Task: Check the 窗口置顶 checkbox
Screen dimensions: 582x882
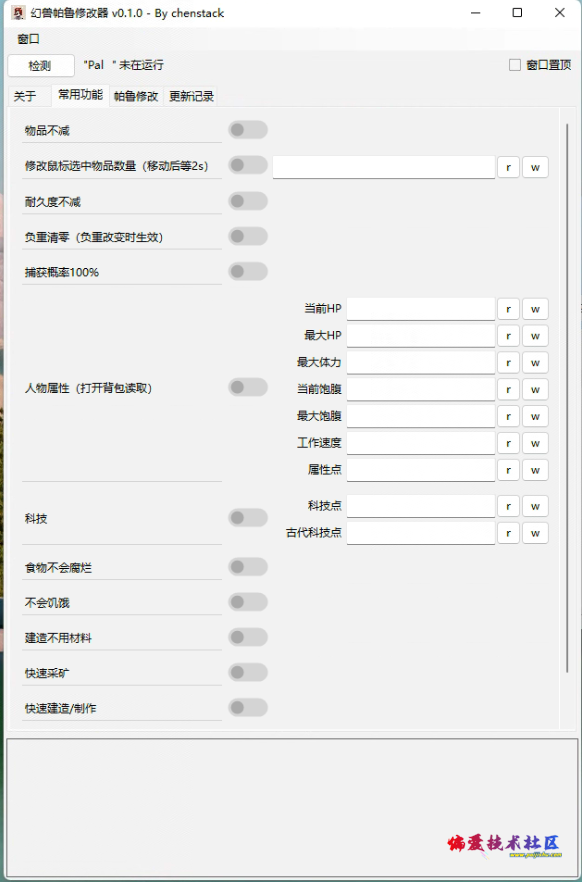Action: point(515,65)
